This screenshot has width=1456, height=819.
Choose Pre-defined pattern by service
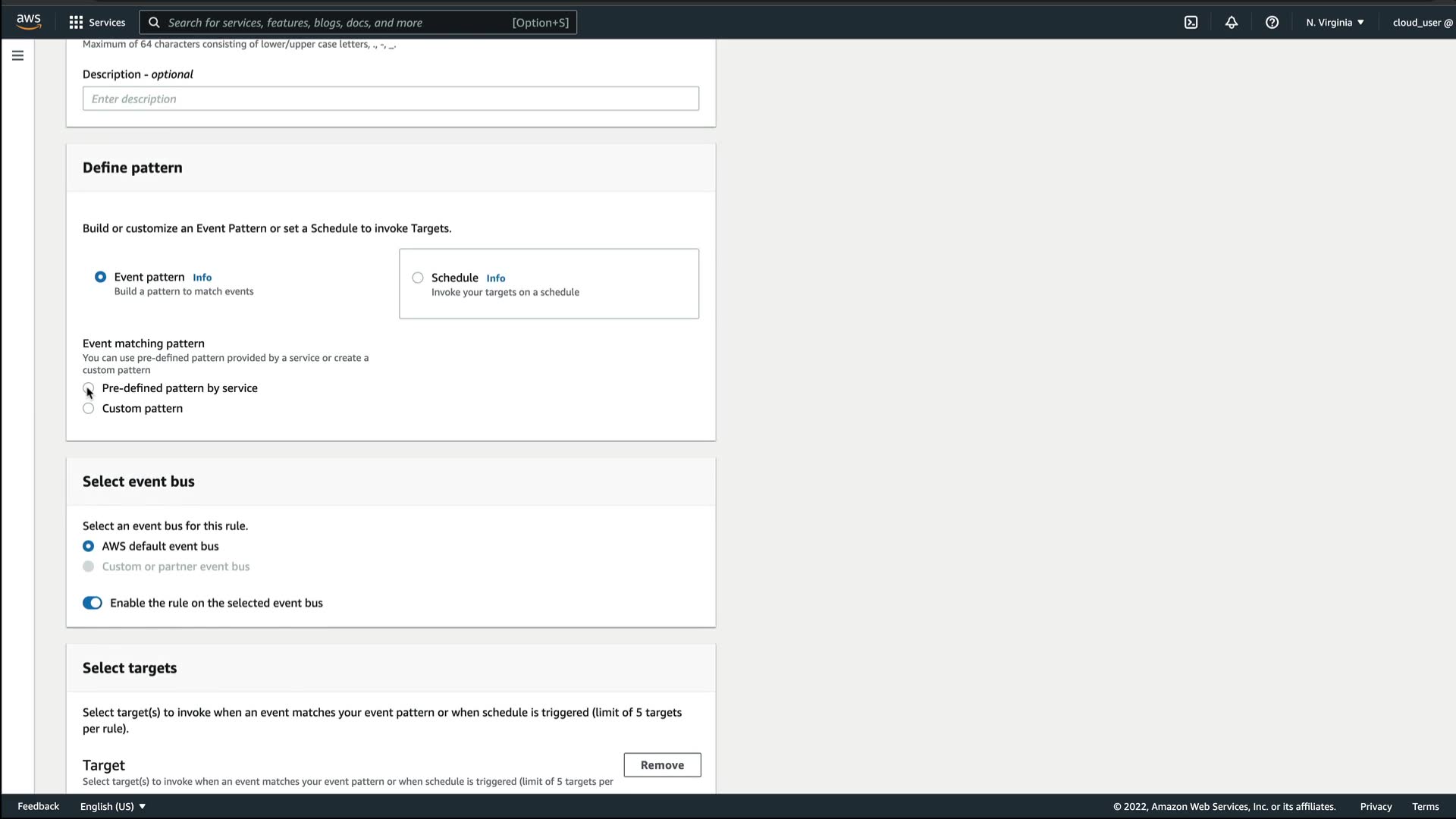(x=89, y=388)
